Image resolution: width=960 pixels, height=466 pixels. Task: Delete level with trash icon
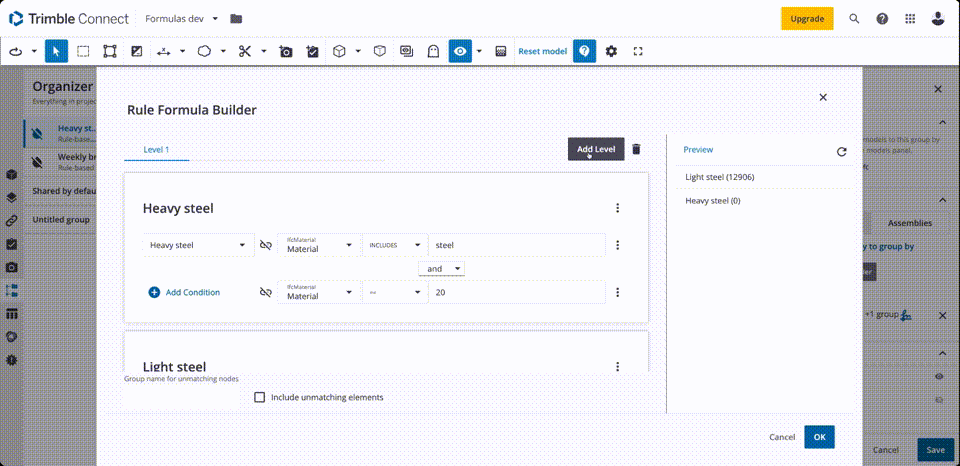coord(636,149)
